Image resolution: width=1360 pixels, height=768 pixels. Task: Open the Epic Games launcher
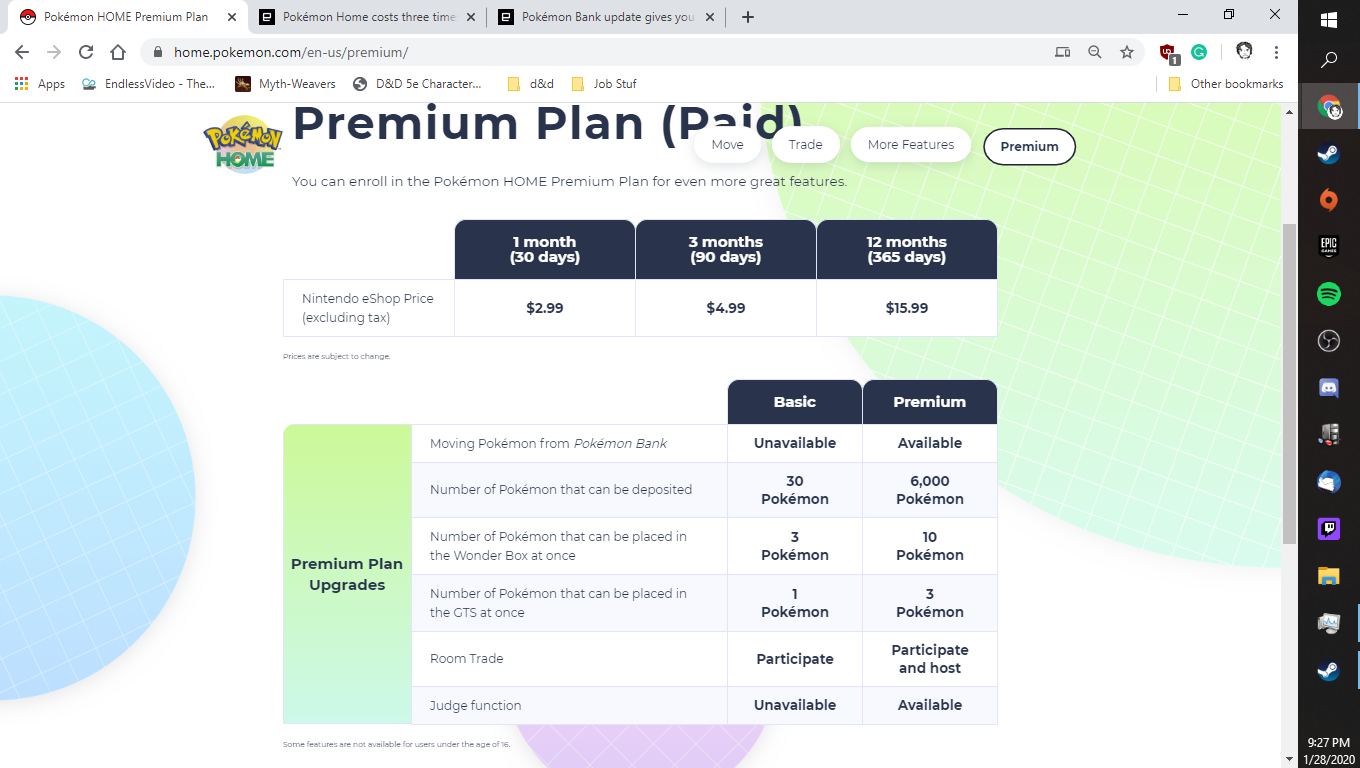pos(1328,246)
